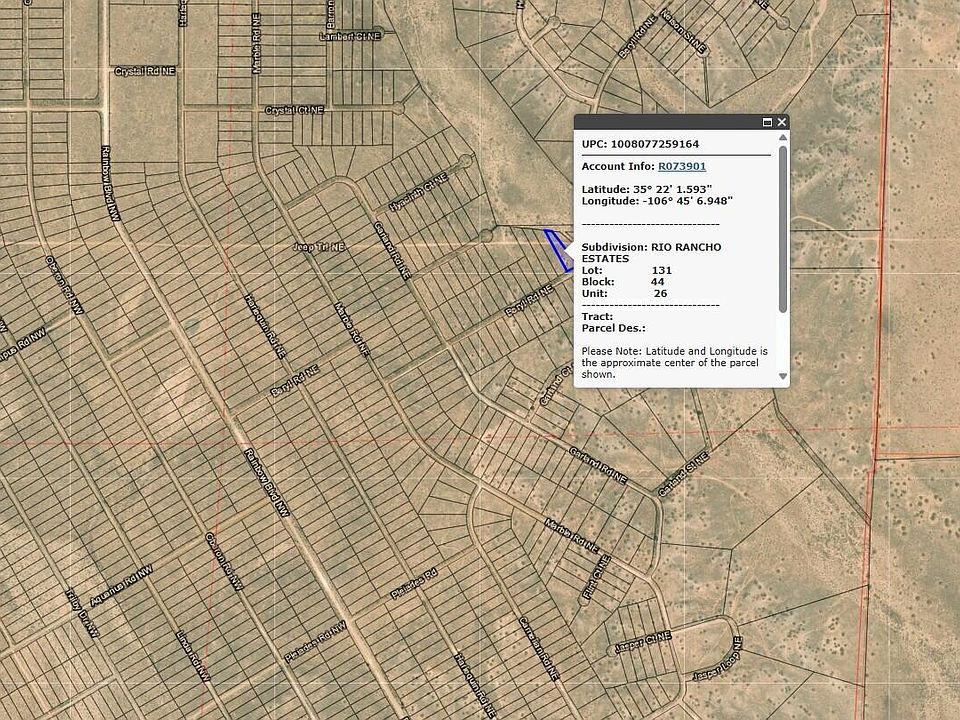The height and width of the screenshot is (720, 960).
Task: Click the Parcel Des. field label
Action: pyautogui.click(x=613, y=329)
